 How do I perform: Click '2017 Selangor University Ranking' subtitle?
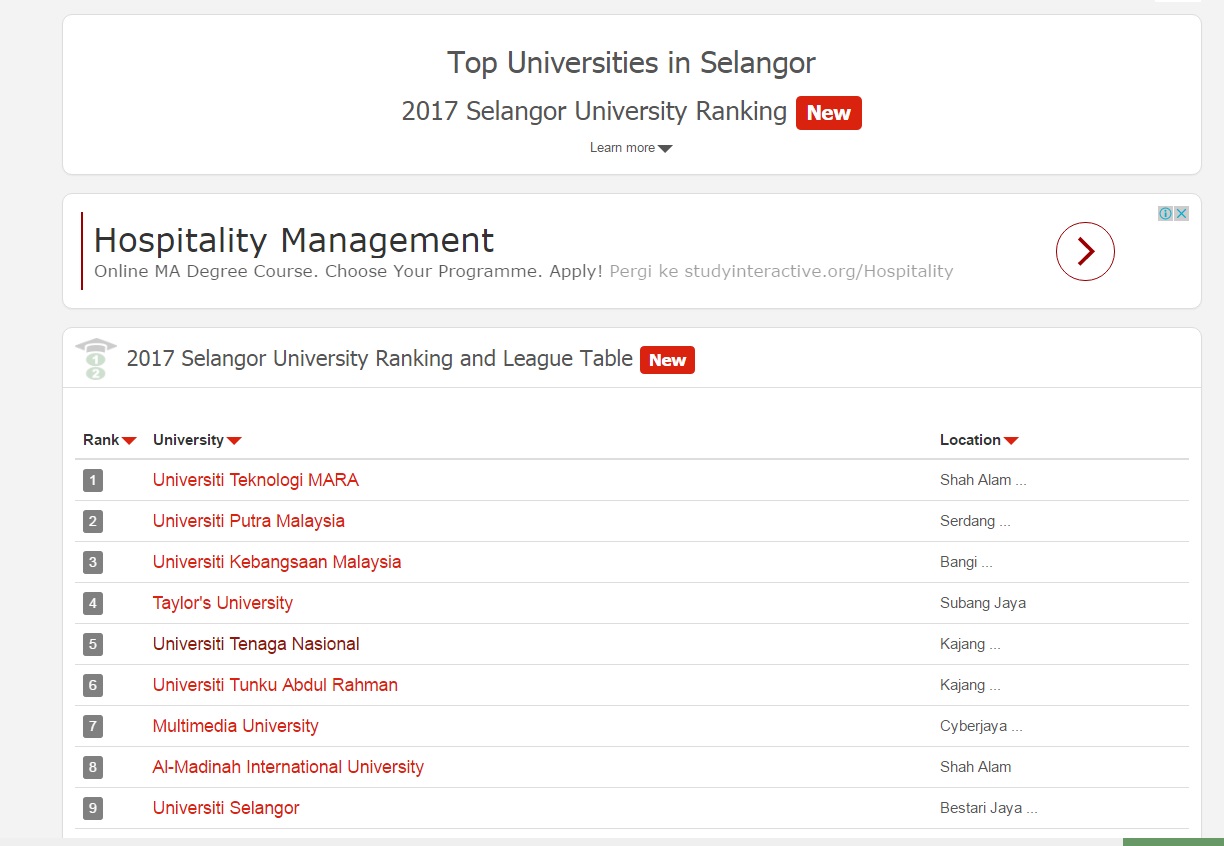594,111
